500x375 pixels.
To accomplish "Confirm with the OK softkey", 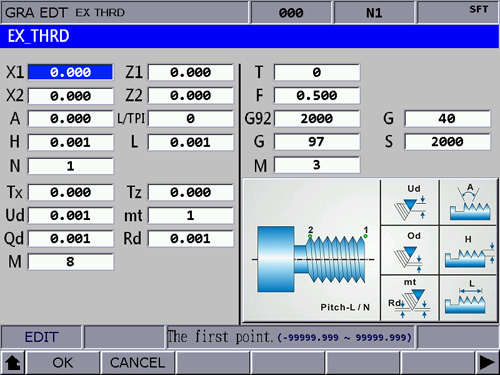I will pyautogui.click(x=63, y=363).
